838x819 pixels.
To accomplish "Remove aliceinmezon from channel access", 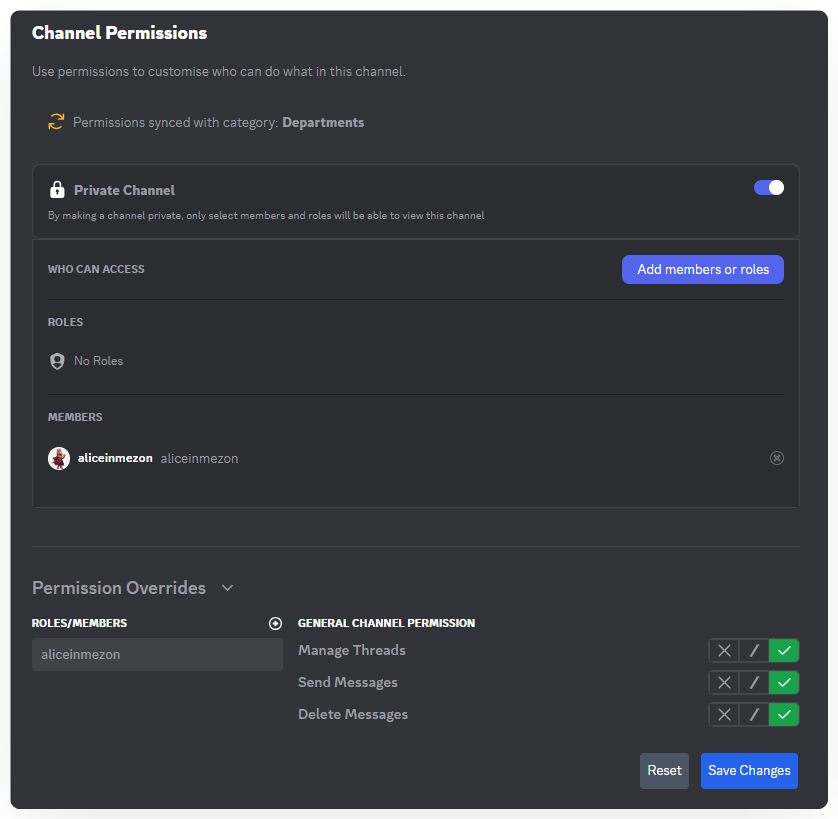I will (777, 458).
